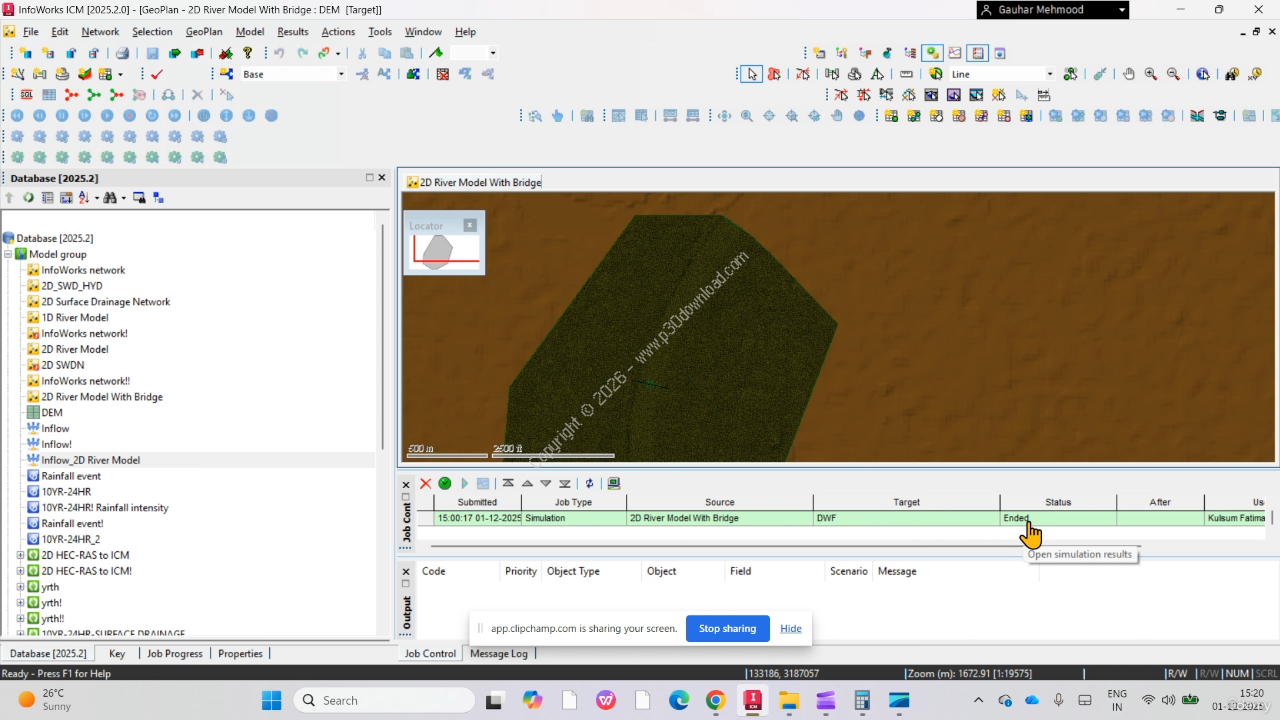1280x720 pixels.
Task: Toggle float checkbox on Job Control panel
Action: pyautogui.click(x=406, y=497)
